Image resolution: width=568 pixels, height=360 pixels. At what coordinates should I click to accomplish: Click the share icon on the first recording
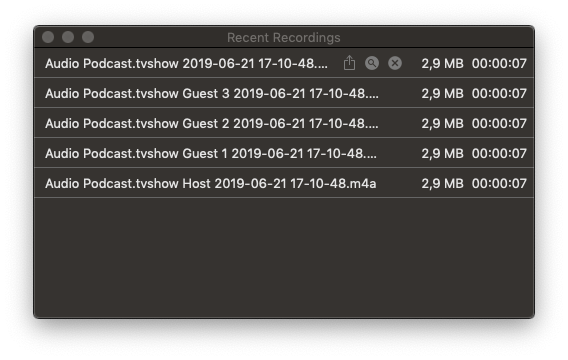point(349,63)
